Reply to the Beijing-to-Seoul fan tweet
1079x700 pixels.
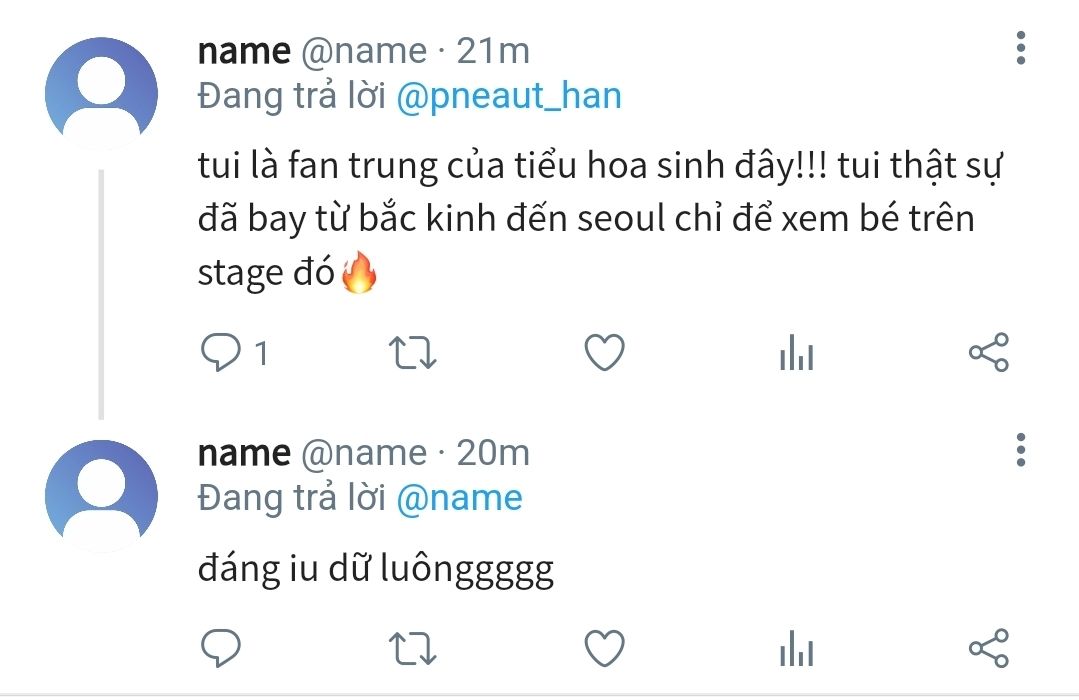click(x=220, y=353)
